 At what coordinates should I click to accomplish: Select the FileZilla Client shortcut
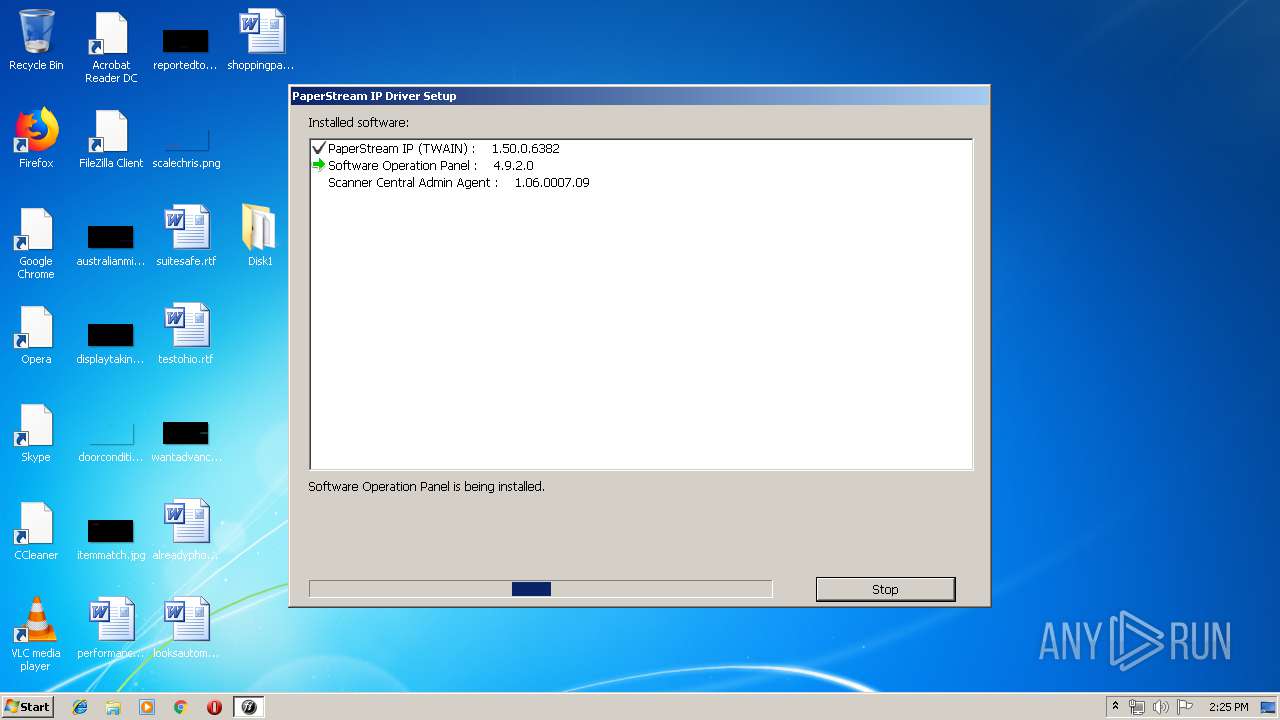click(111, 138)
